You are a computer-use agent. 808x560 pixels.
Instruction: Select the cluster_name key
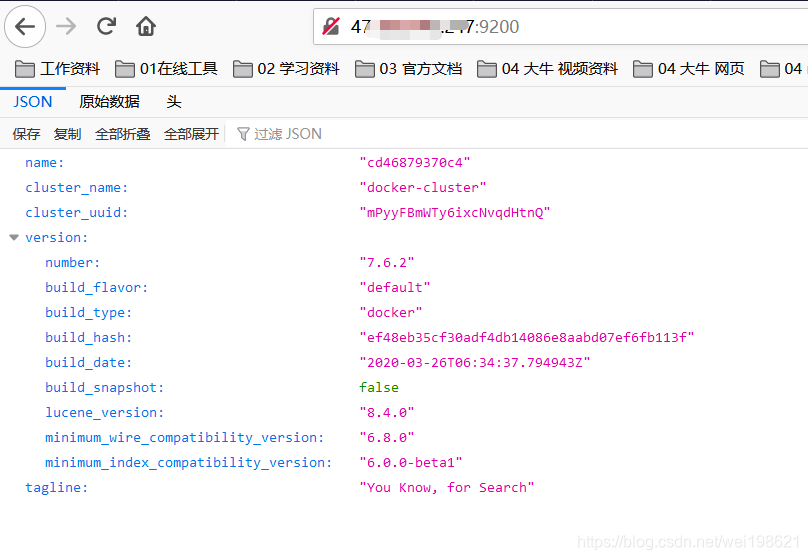pos(76,188)
